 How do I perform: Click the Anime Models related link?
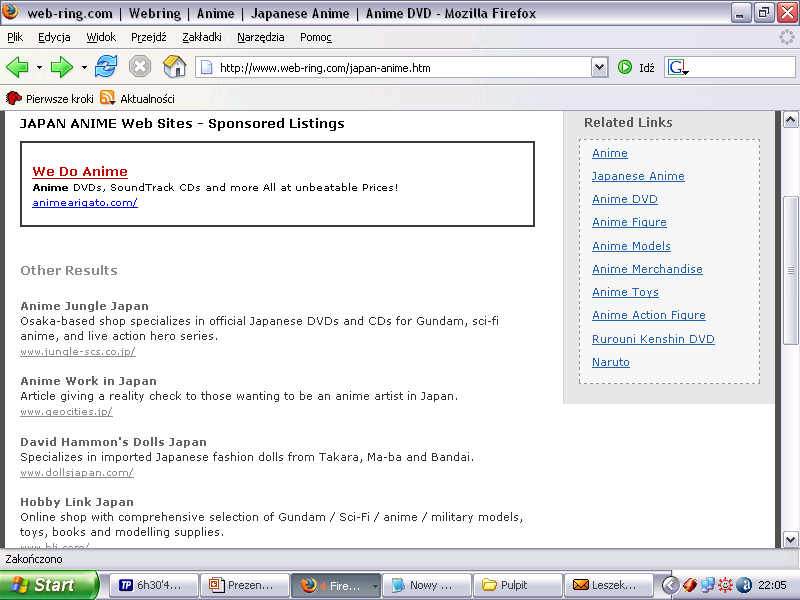[631, 246]
